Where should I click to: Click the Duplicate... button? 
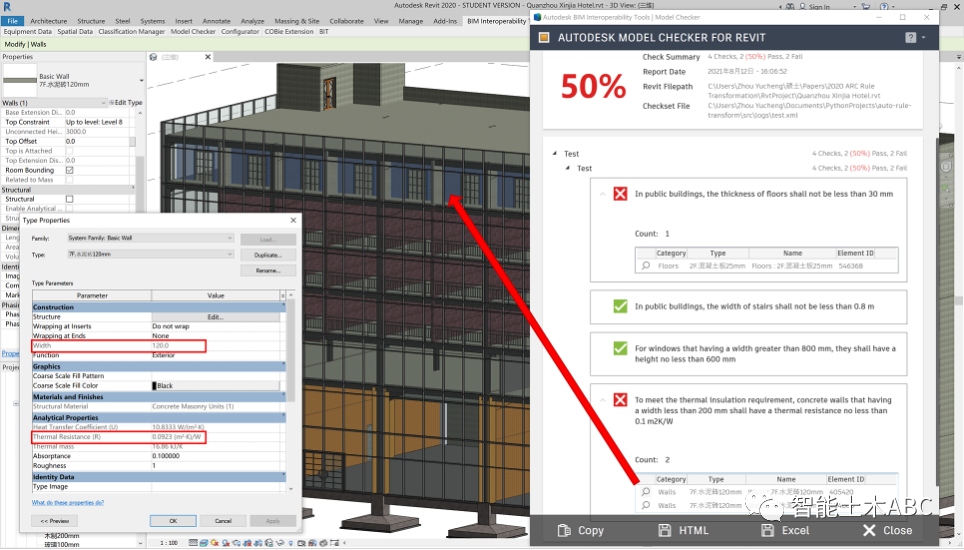click(267, 256)
